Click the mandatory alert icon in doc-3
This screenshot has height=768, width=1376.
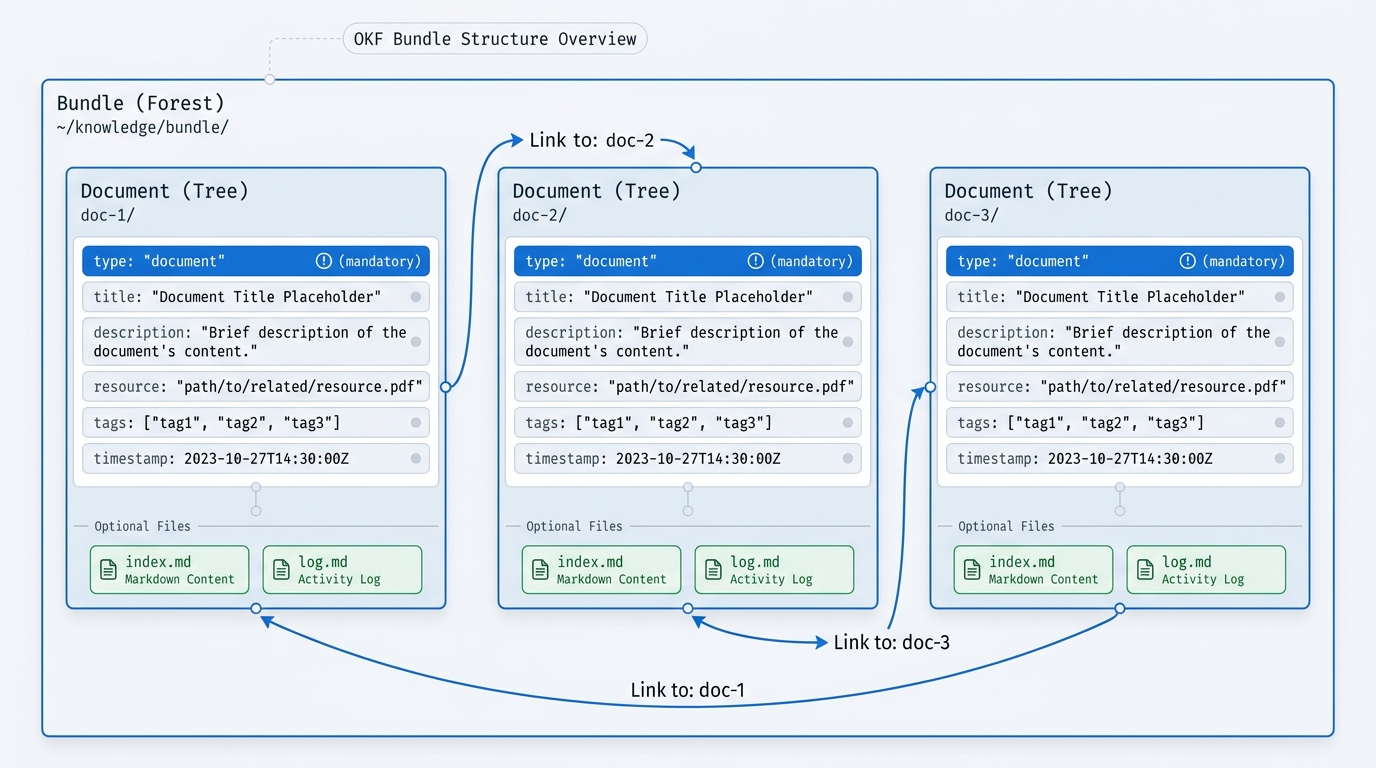(x=1187, y=261)
